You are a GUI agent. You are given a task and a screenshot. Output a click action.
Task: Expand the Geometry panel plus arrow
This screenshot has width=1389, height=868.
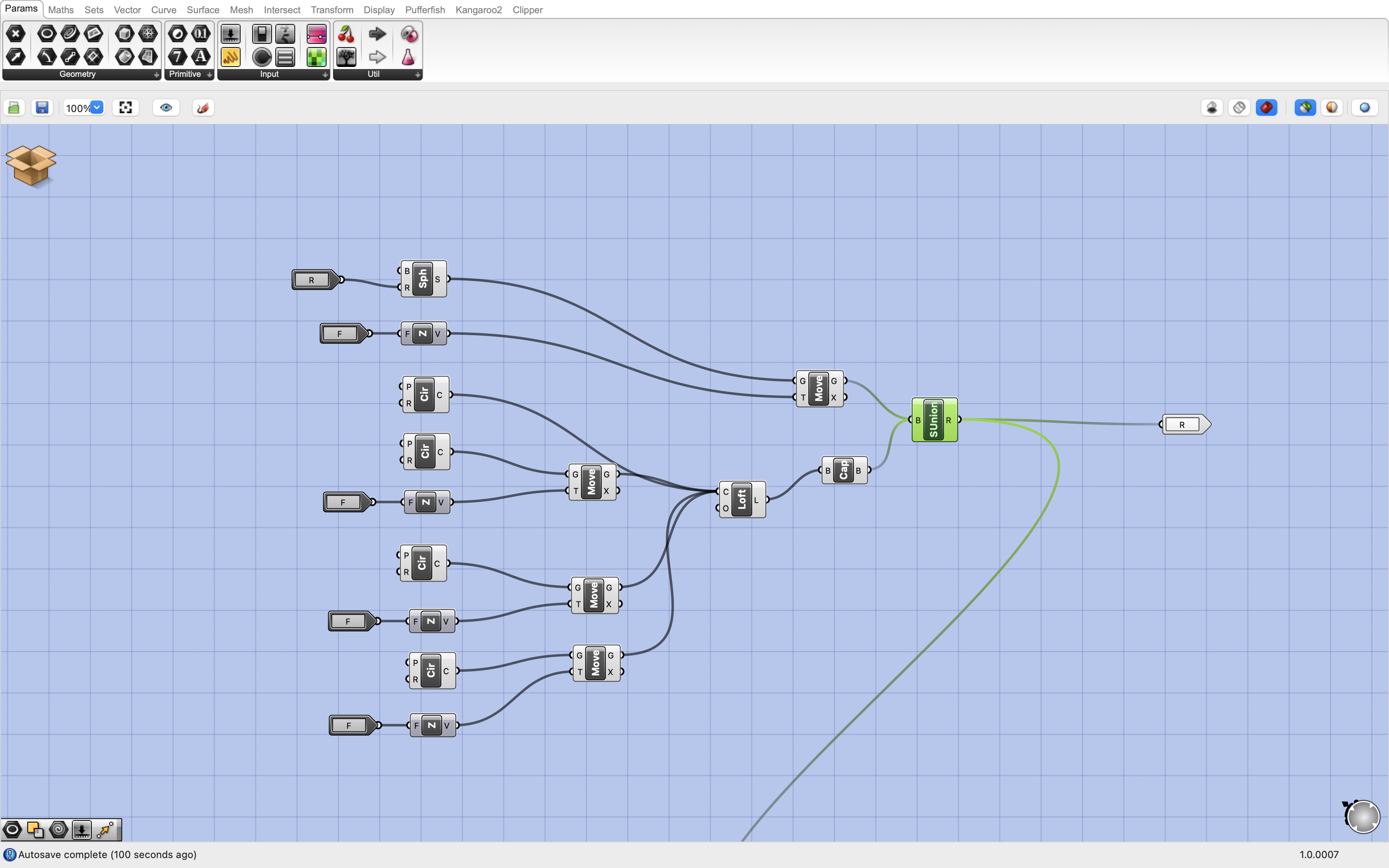click(x=156, y=75)
